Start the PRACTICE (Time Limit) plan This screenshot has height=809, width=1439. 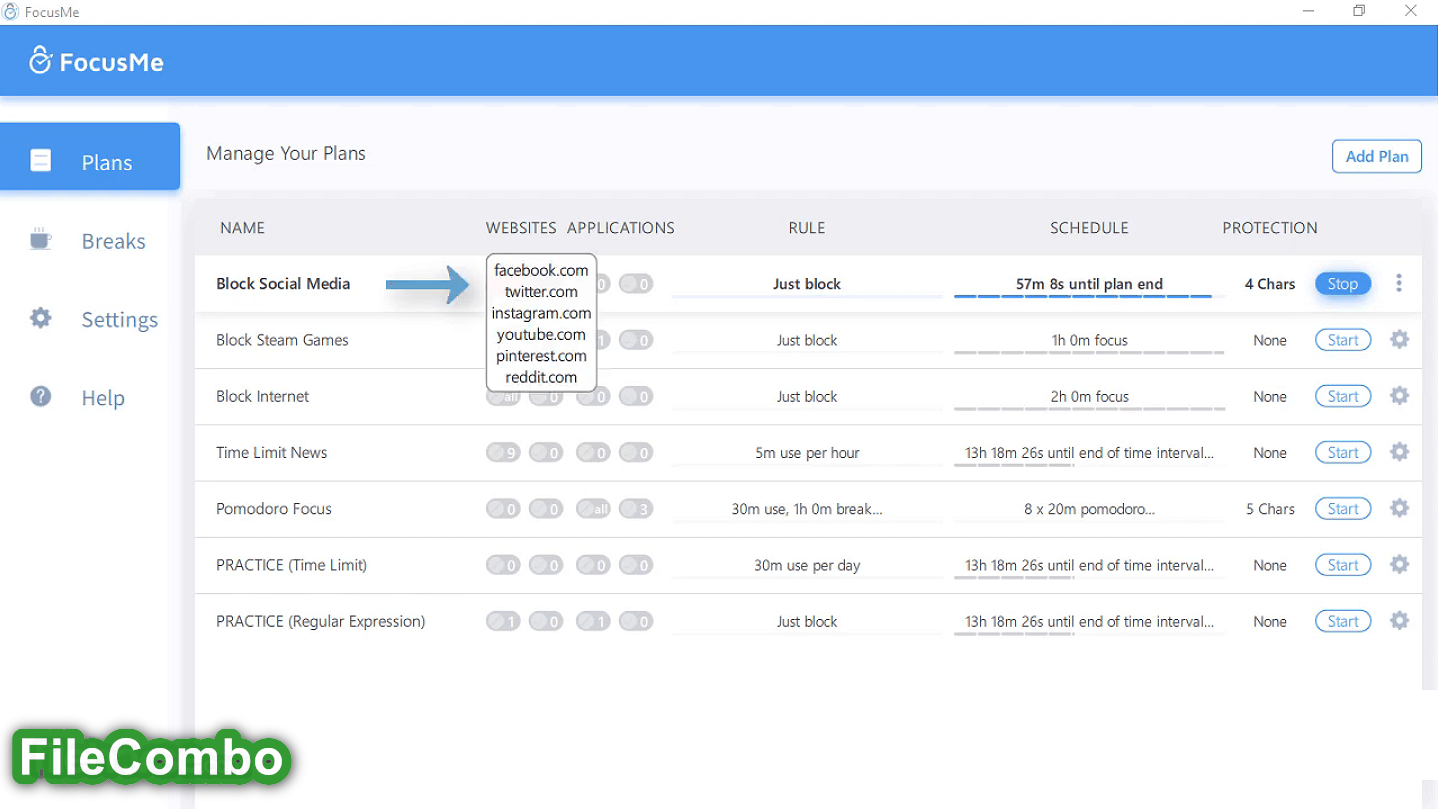(1342, 565)
